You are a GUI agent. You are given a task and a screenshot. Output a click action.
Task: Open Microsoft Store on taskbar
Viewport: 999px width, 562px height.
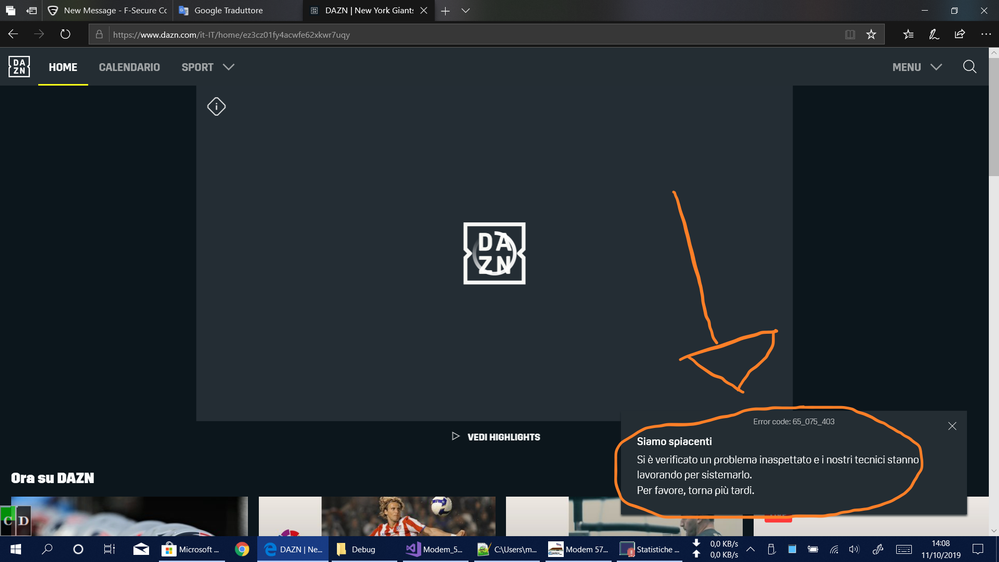192,549
